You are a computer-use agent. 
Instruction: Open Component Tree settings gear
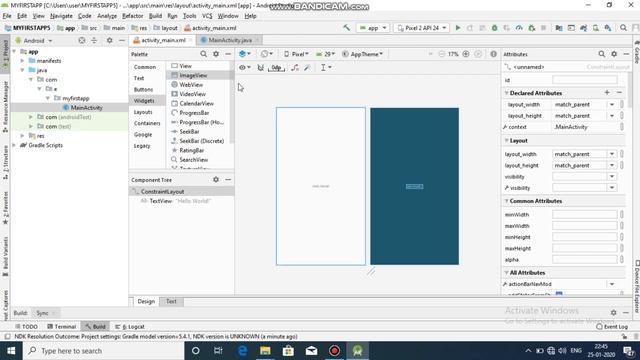216,180
